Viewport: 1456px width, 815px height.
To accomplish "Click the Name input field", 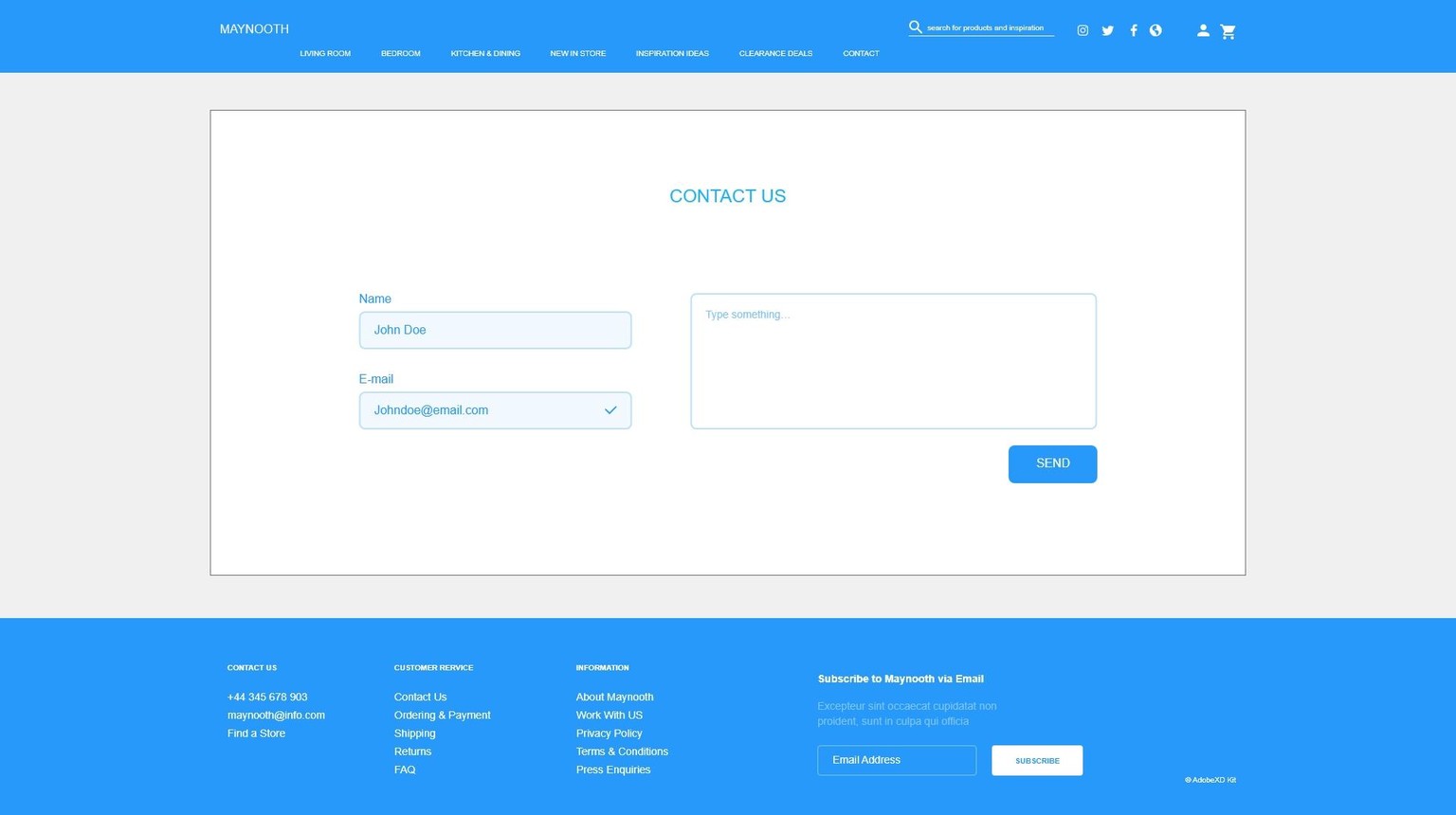I will pyautogui.click(x=495, y=330).
